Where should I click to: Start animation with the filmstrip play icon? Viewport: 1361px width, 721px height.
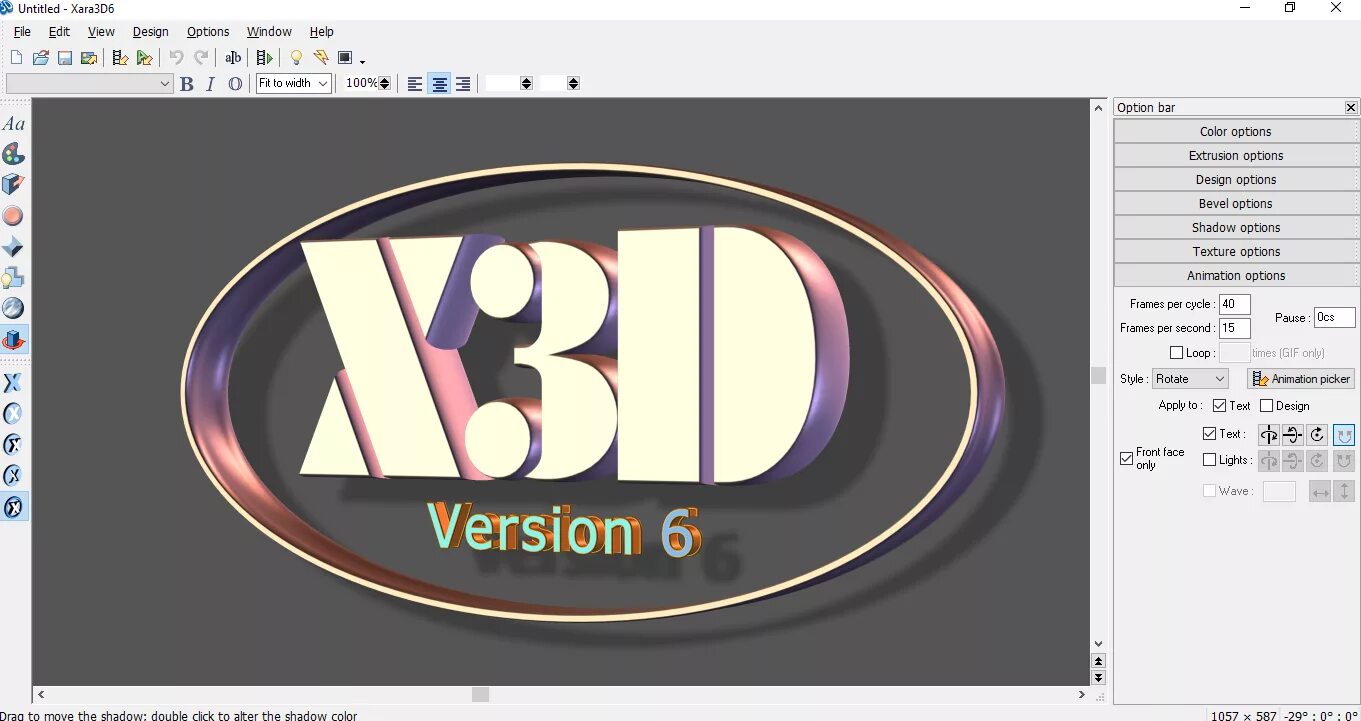click(x=264, y=58)
